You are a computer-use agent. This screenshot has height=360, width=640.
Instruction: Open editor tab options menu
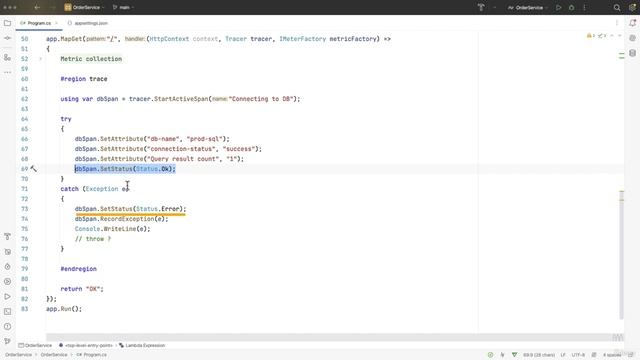click(x=617, y=23)
